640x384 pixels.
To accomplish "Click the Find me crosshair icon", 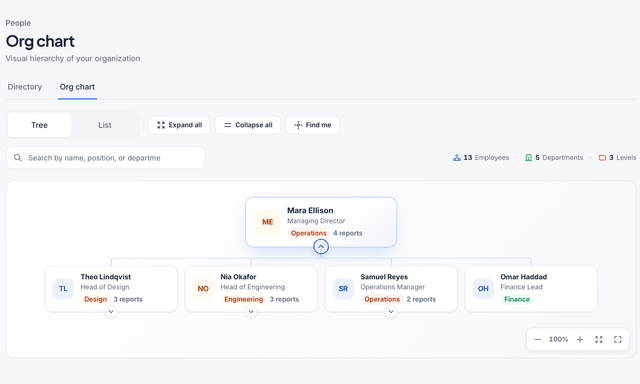I will point(298,125).
